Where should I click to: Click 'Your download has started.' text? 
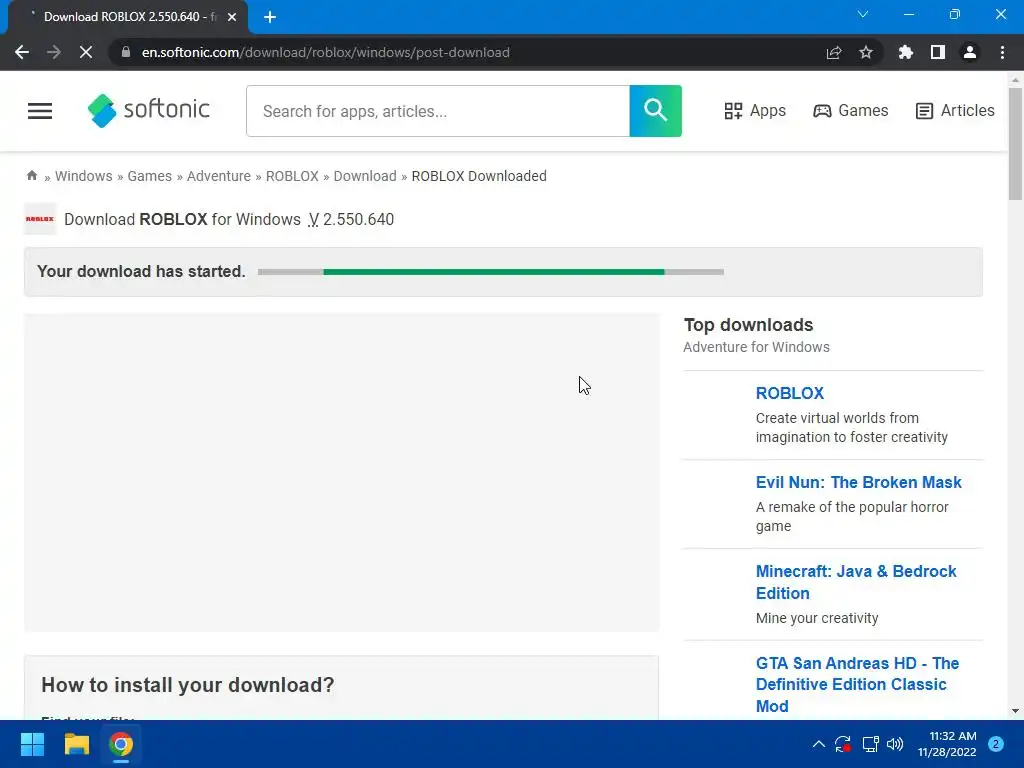(141, 271)
